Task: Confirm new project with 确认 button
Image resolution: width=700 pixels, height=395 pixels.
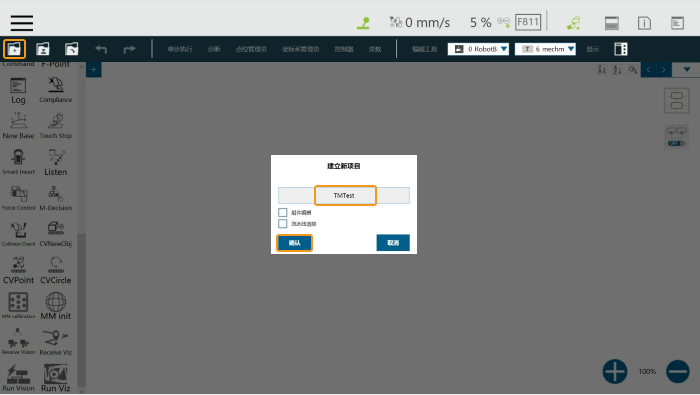Action: pos(294,243)
